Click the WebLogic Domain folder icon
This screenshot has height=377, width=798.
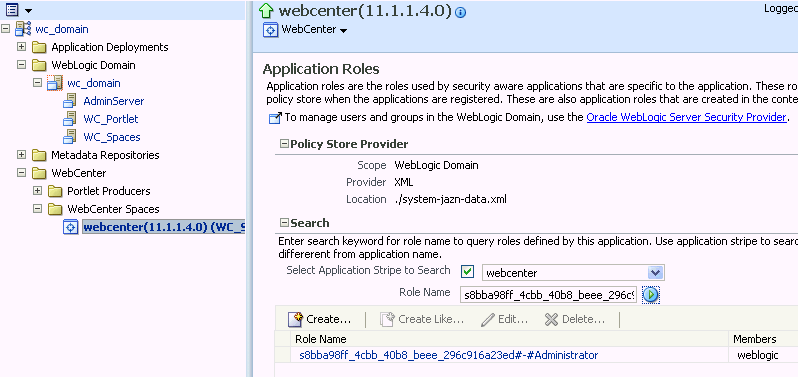pyautogui.click(x=39, y=65)
